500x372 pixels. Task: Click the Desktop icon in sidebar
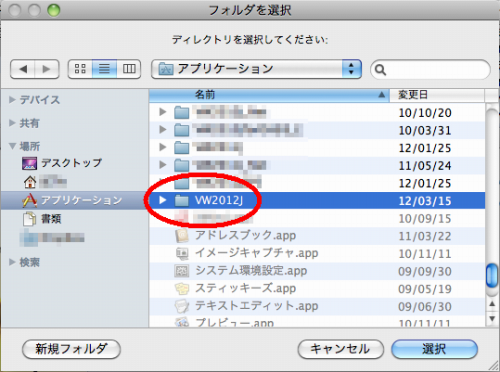click(29, 163)
